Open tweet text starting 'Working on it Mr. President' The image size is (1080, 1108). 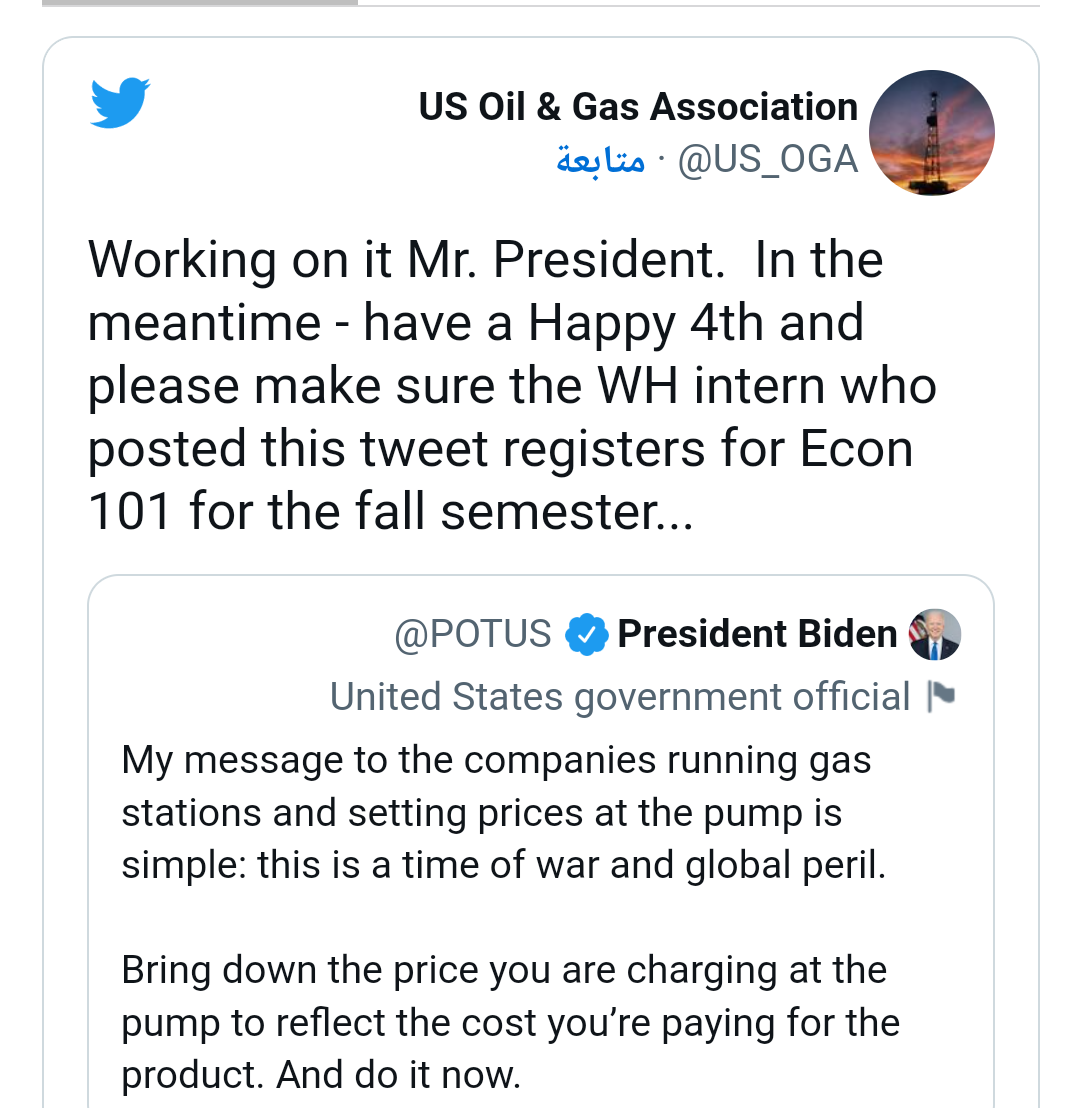coord(486,260)
